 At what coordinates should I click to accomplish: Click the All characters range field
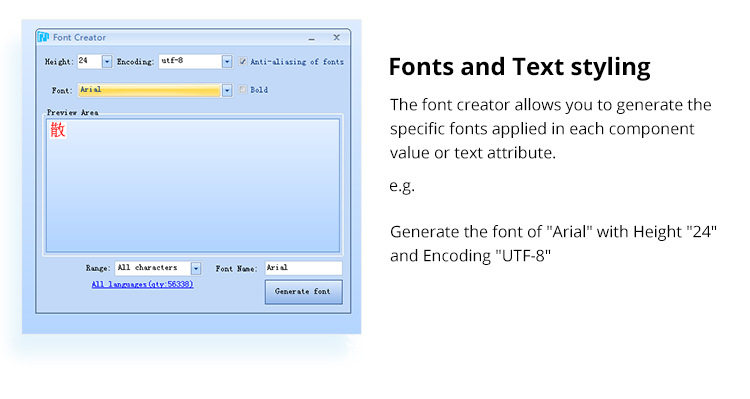[x=153, y=268]
